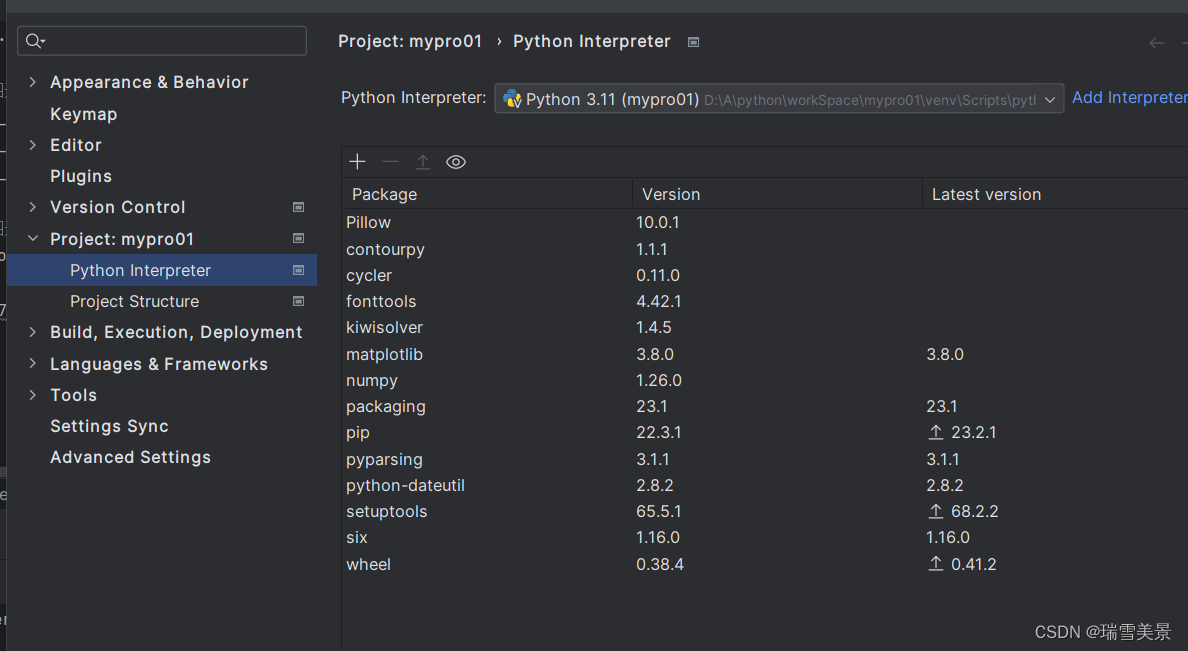The image size is (1188, 651).
Task: Select the packaging package row
Action: click(765, 406)
